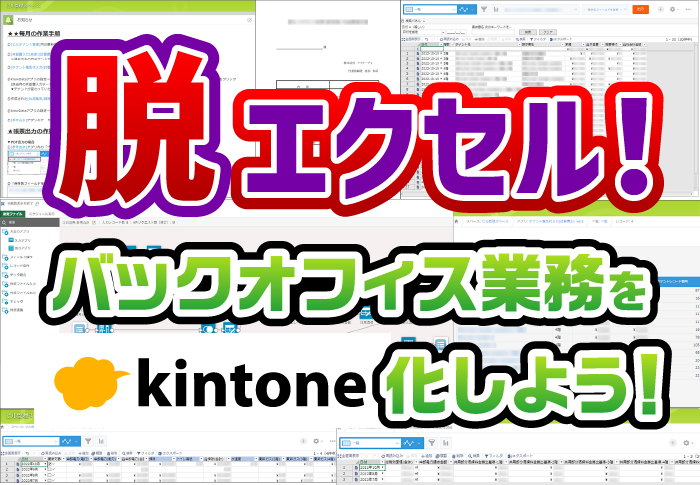The width and height of the screenshot is (700, 485).
Task: Open the graph button in the top-right list
Action: coord(467,9)
